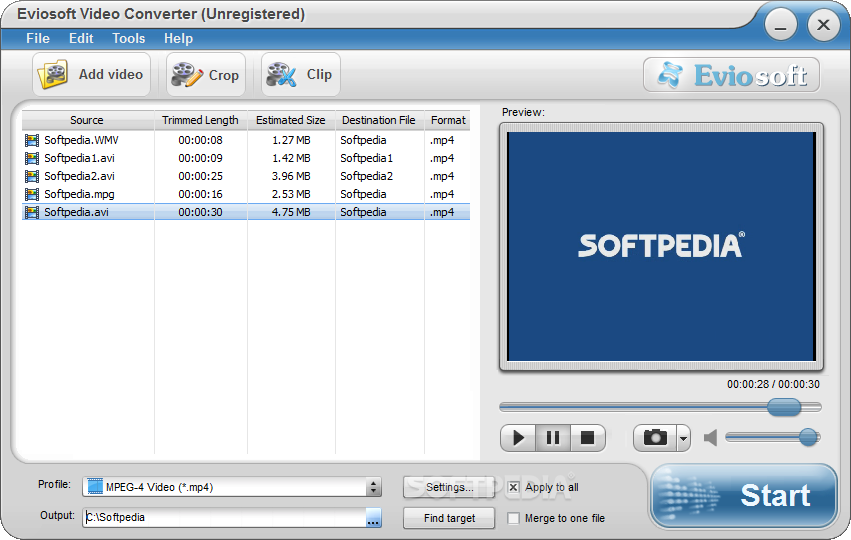
Task: Select the Softpedia1.avi row name
Action: click(79, 158)
